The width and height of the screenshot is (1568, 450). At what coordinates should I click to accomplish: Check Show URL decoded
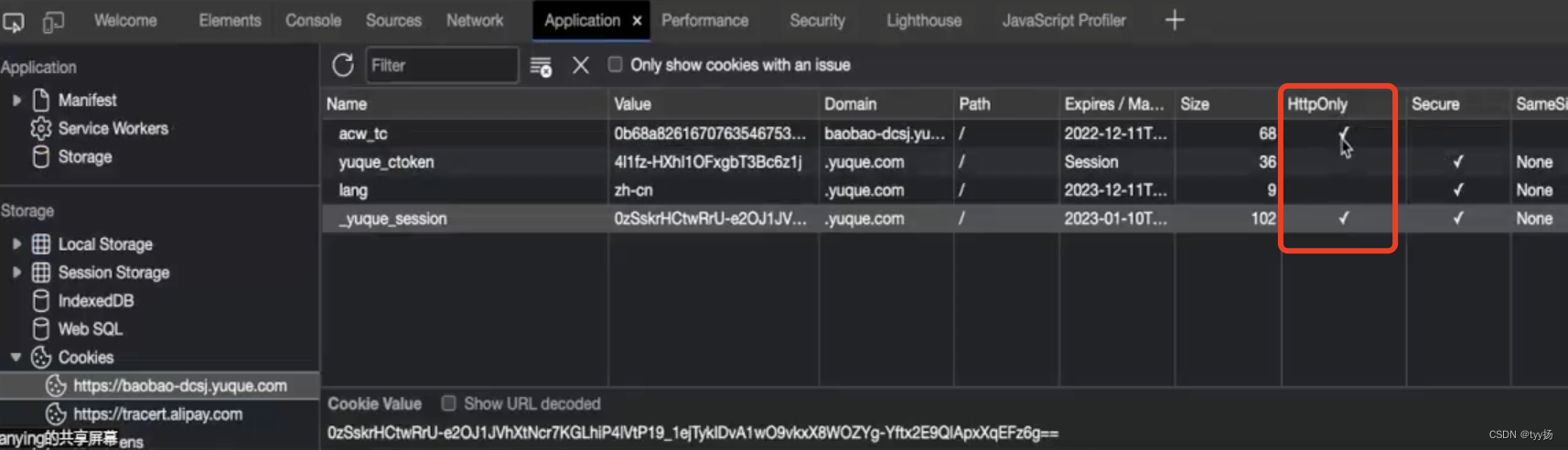coord(448,403)
